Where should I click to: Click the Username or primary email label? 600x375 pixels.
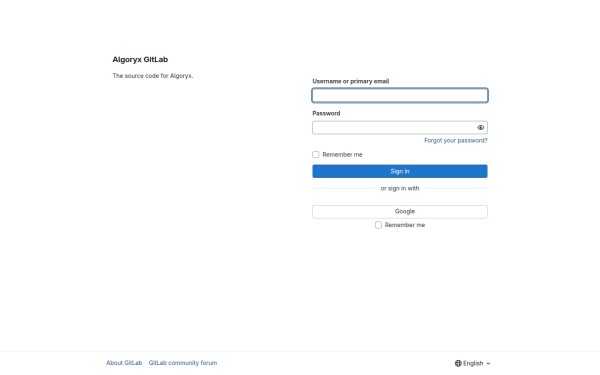tap(351, 81)
